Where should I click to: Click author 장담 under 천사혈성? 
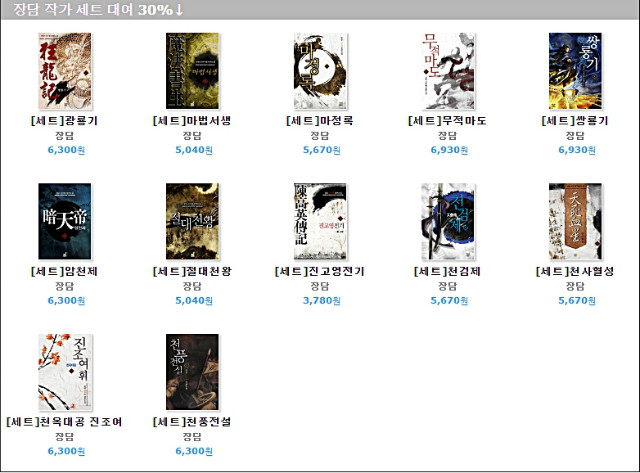tap(575, 286)
